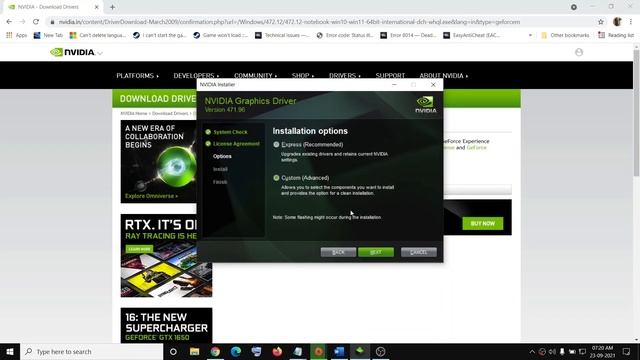Viewport: 640px width, 360px height.
Task: Open the GeForce GTX 1650 supercharger banner
Action: coord(167,325)
